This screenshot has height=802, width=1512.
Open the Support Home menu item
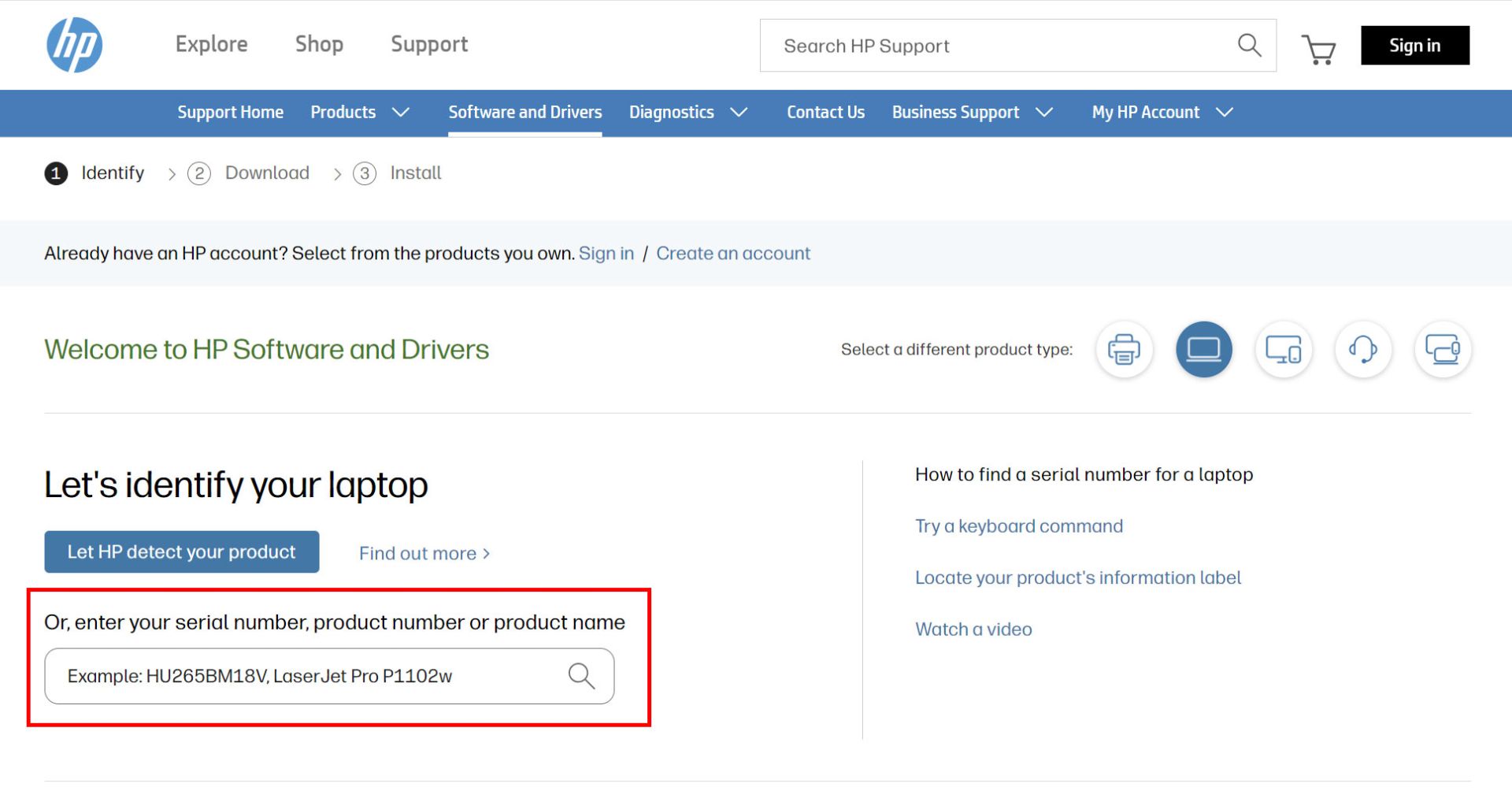(x=230, y=113)
